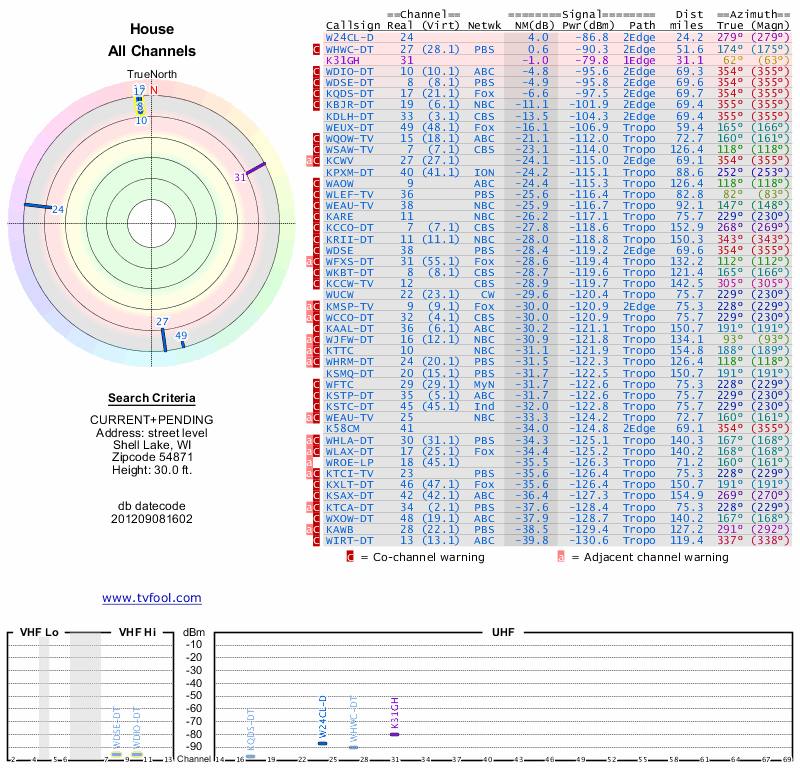Screen dimensions: 800x768
Task: Click the co-channel C icon beside WQOW-TV
Action: point(316,138)
